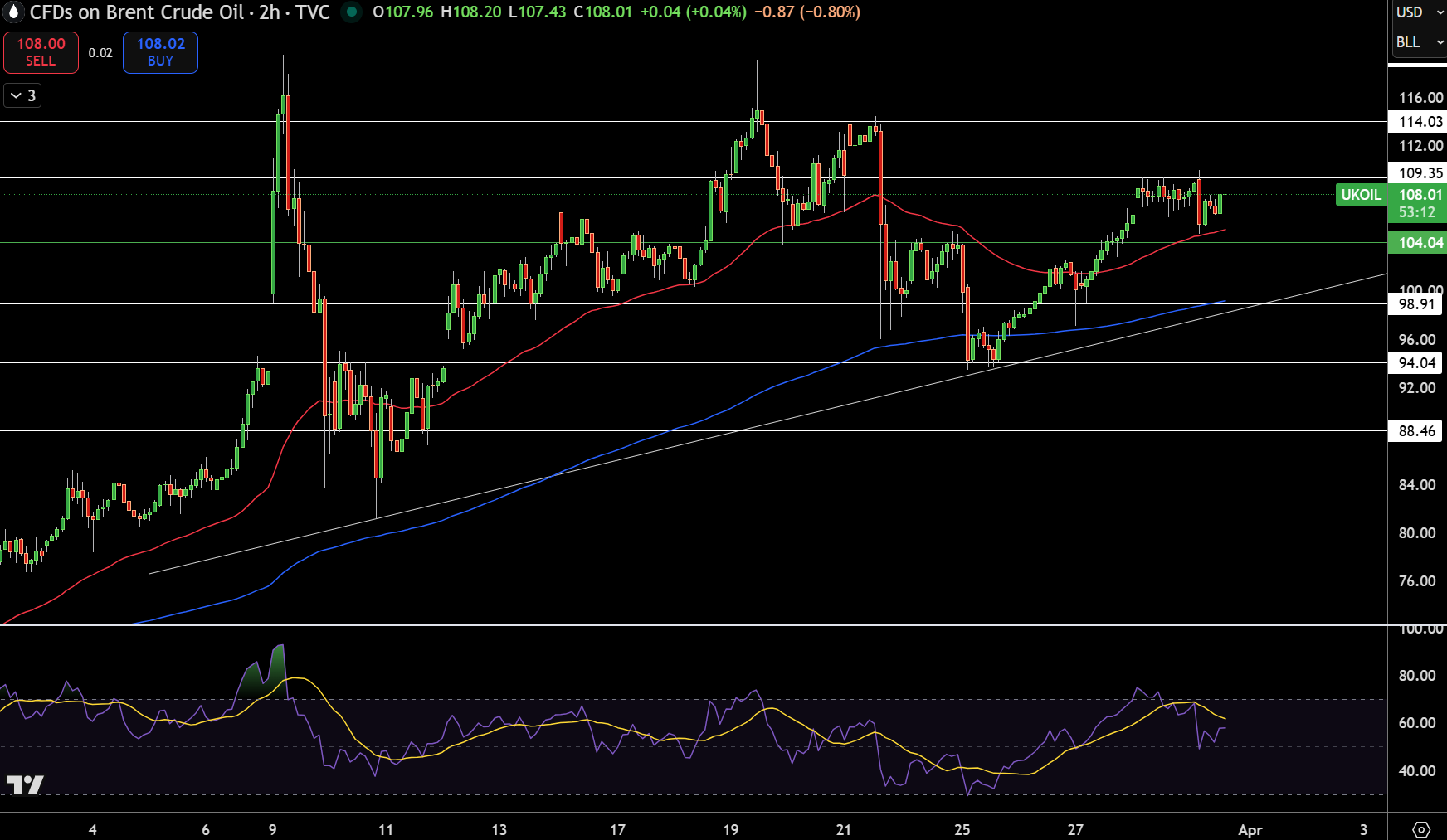
Task: Click the chart title 'CFDs on Brent Crude Oil'
Action: click(137, 12)
